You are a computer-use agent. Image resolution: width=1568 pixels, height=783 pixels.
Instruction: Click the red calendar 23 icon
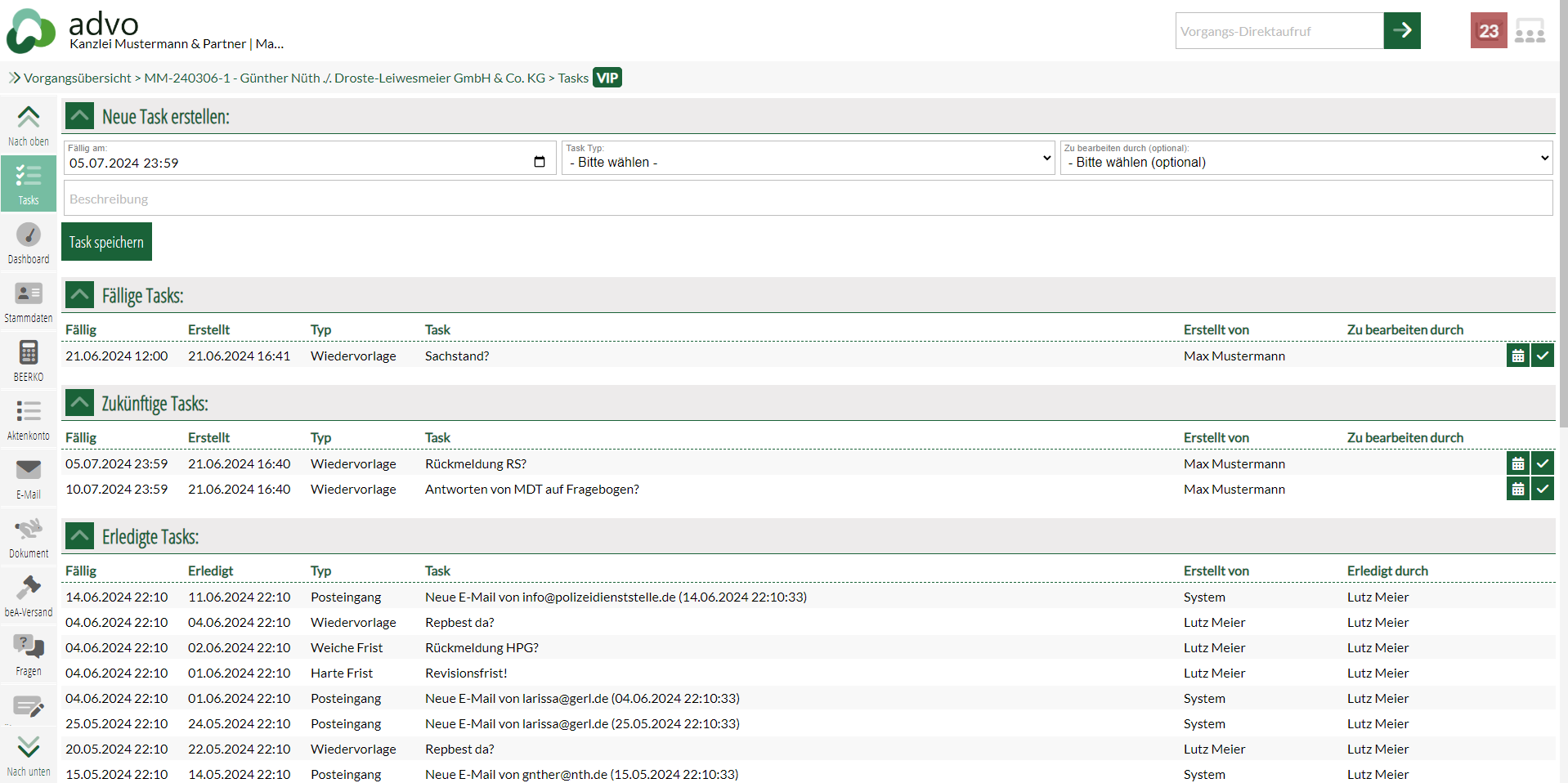1488,31
